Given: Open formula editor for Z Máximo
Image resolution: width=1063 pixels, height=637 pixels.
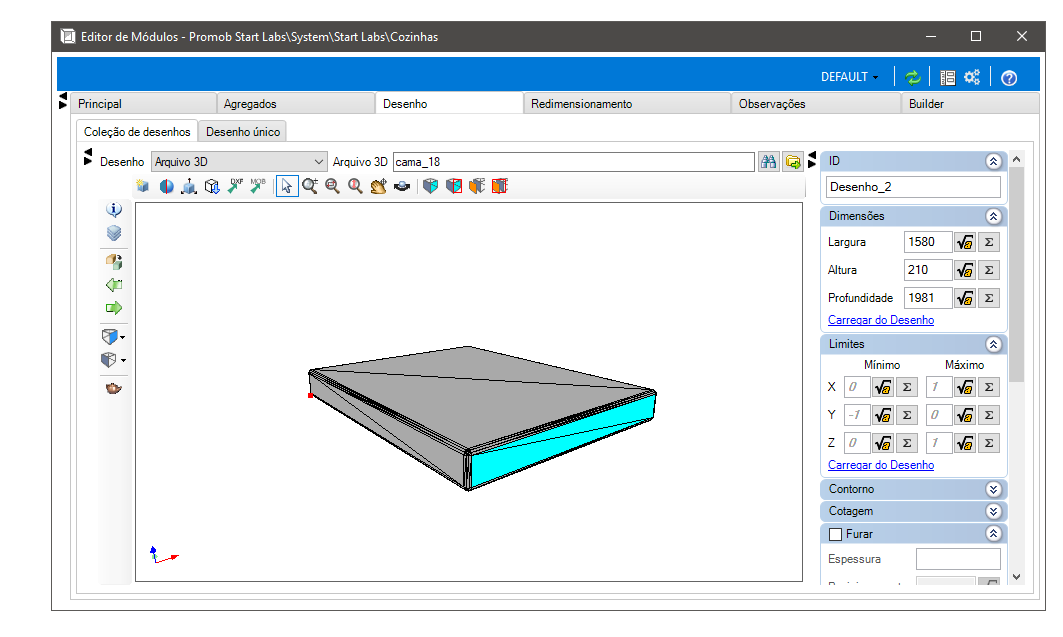Looking at the screenshot, I should [965, 443].
